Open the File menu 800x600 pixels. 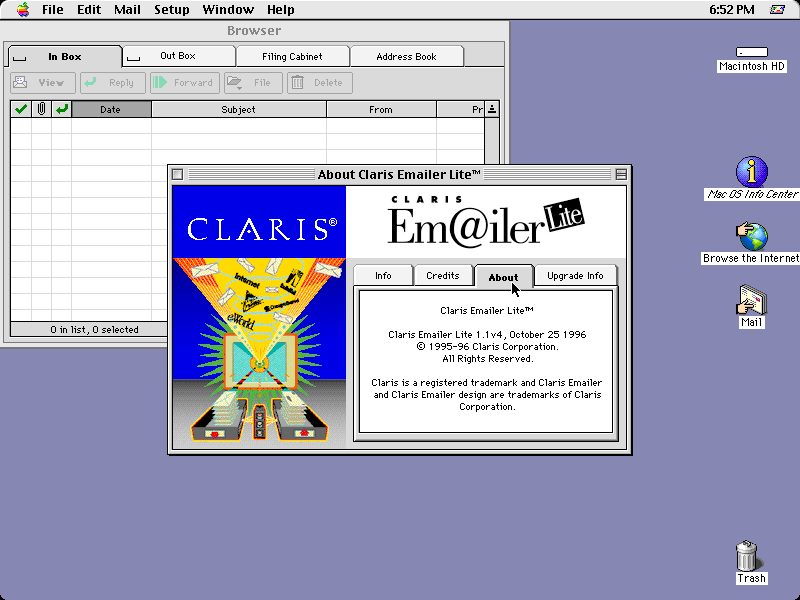point(53,10)
